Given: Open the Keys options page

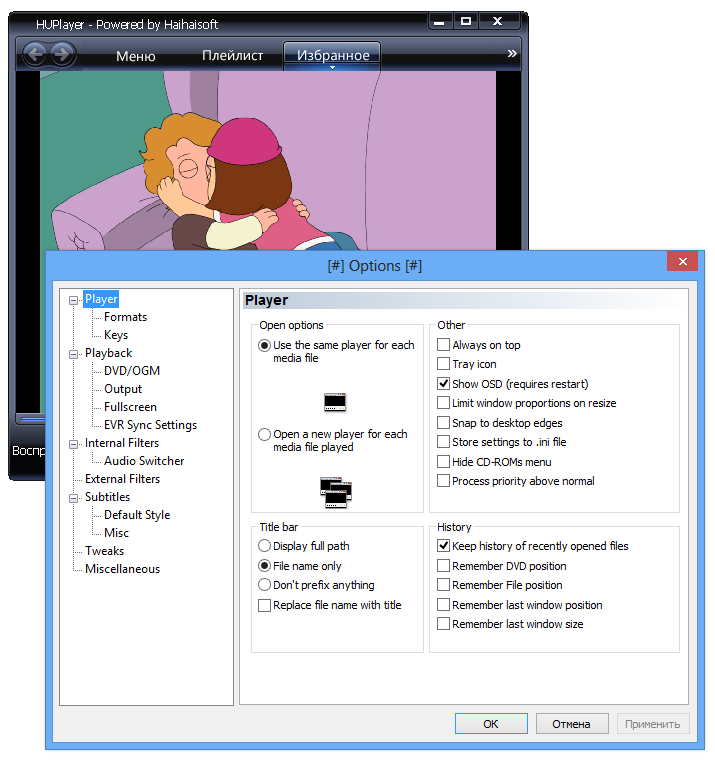Looking at the screenshot, I should [116, 335].
